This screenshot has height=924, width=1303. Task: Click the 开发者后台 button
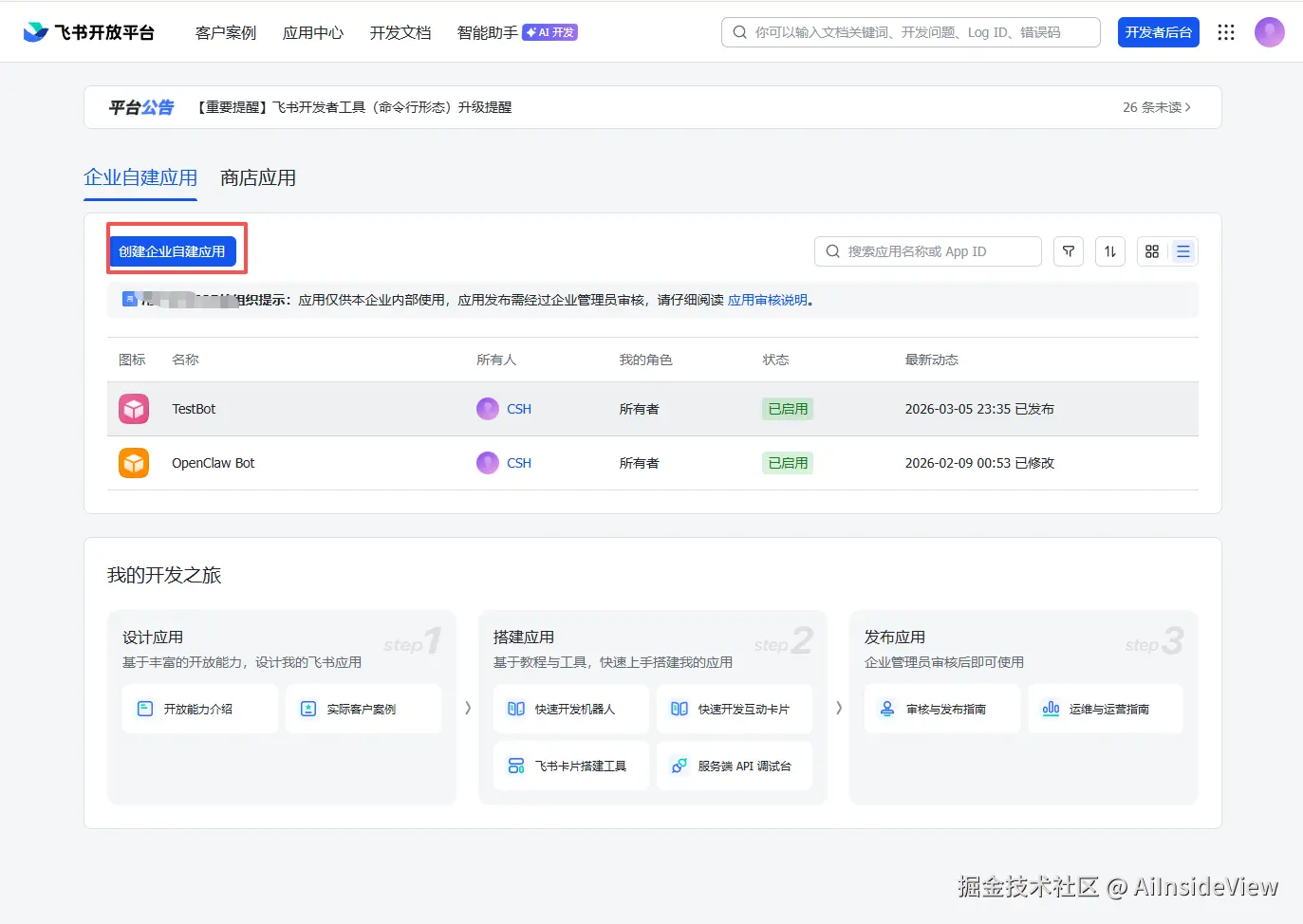point(1158,32)
